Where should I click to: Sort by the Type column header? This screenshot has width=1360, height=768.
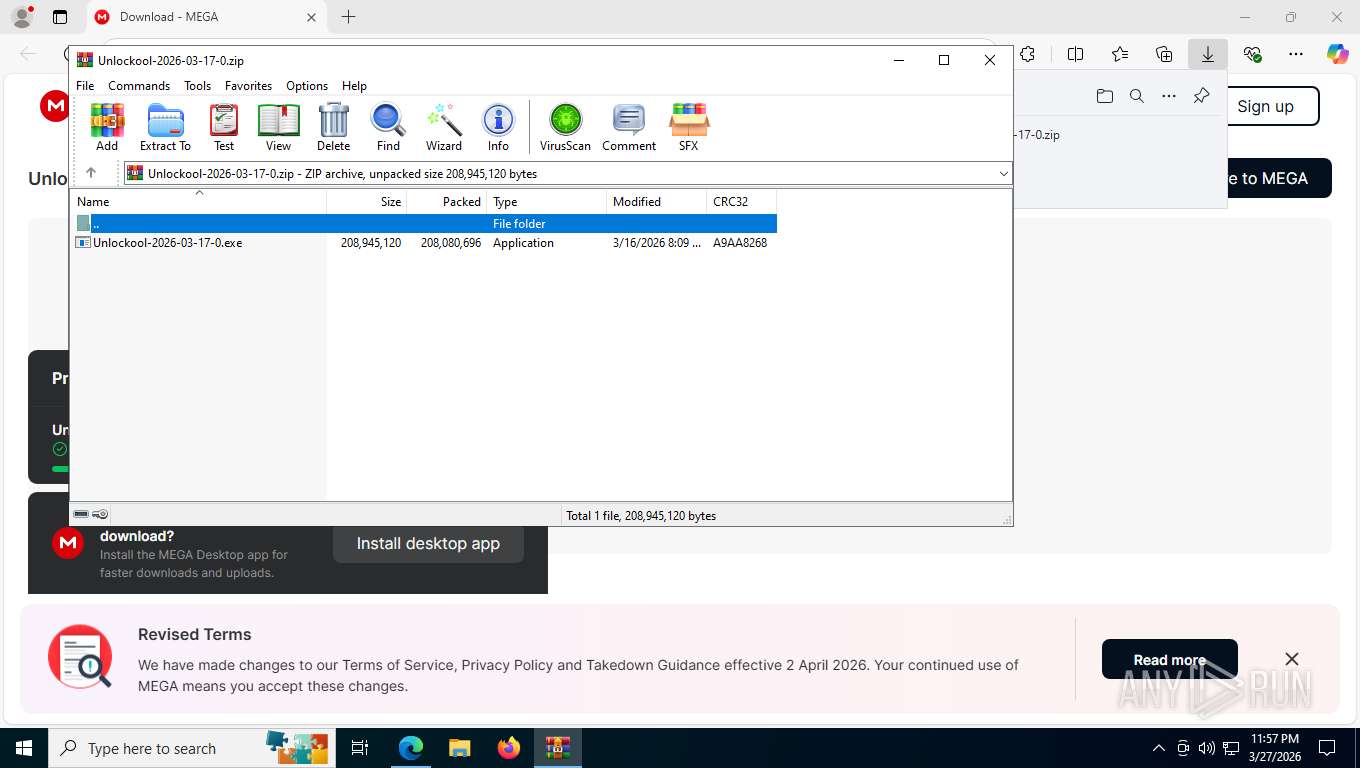tap(546, 202)
